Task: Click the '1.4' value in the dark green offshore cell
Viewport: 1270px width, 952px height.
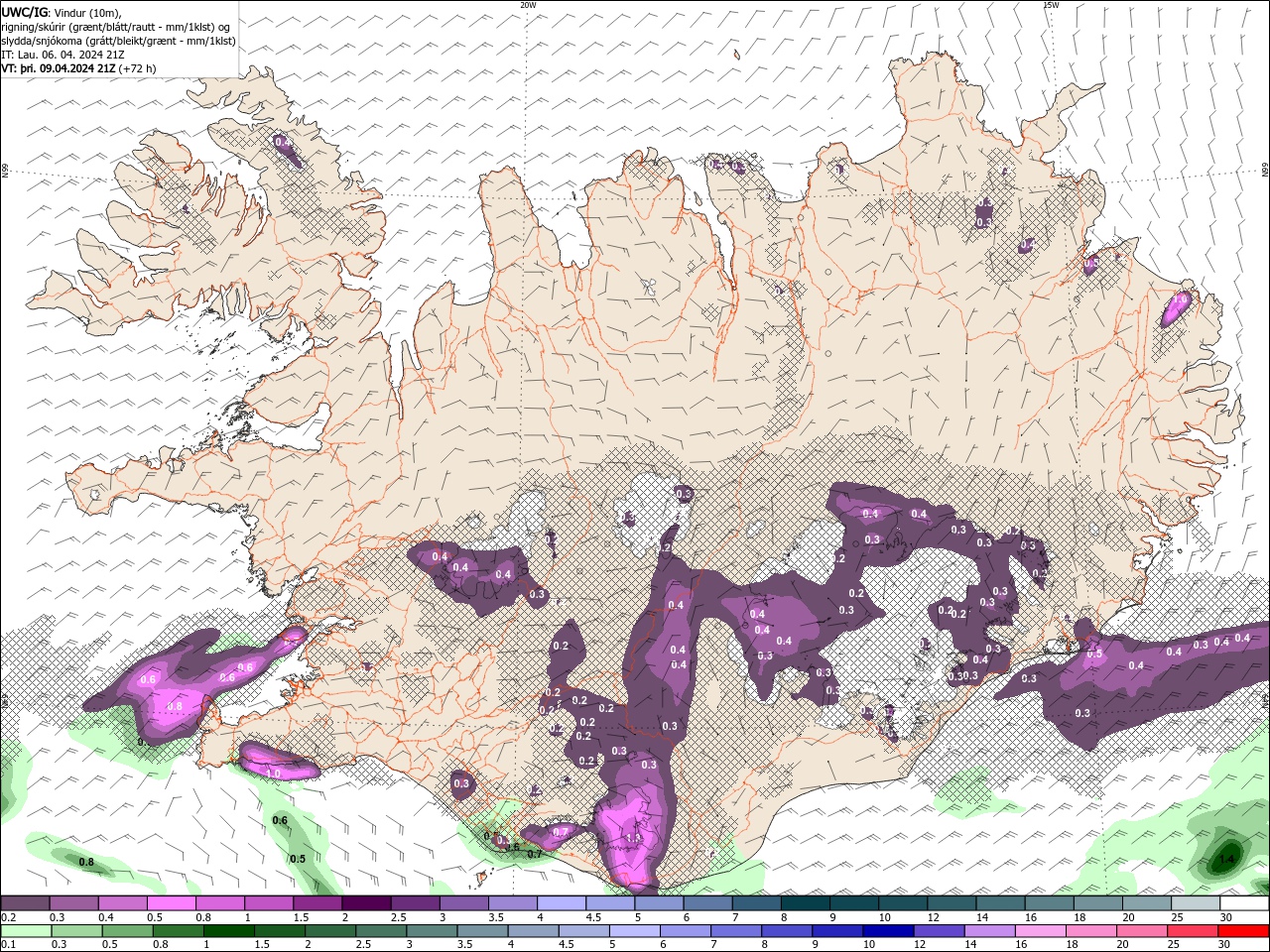Action: point(1228,860)
